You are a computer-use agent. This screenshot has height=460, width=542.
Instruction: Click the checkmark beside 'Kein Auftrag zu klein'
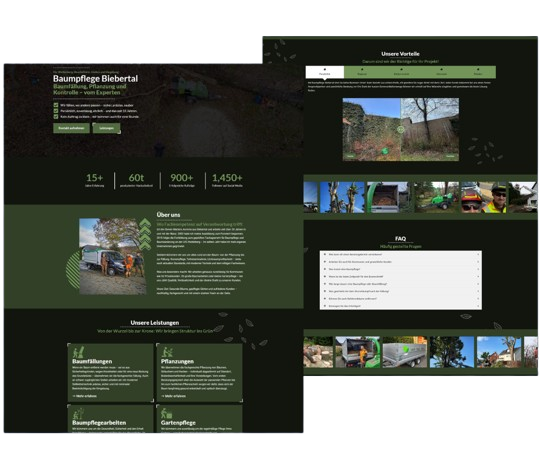tap(56, 117)
